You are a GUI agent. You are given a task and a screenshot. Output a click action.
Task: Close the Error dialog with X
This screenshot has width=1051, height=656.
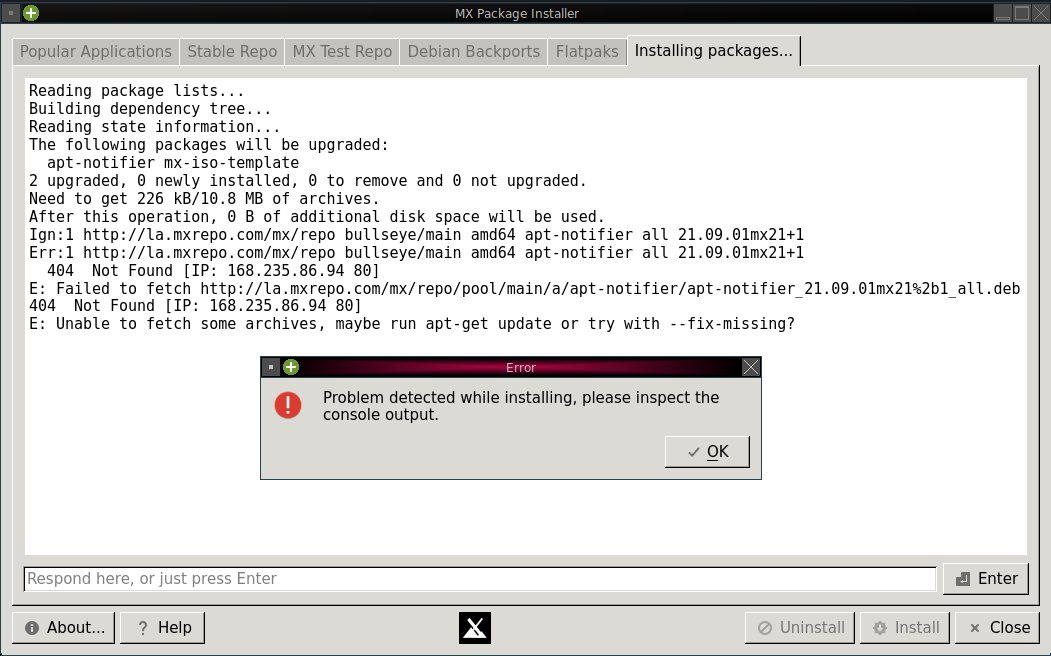(751, 367)
